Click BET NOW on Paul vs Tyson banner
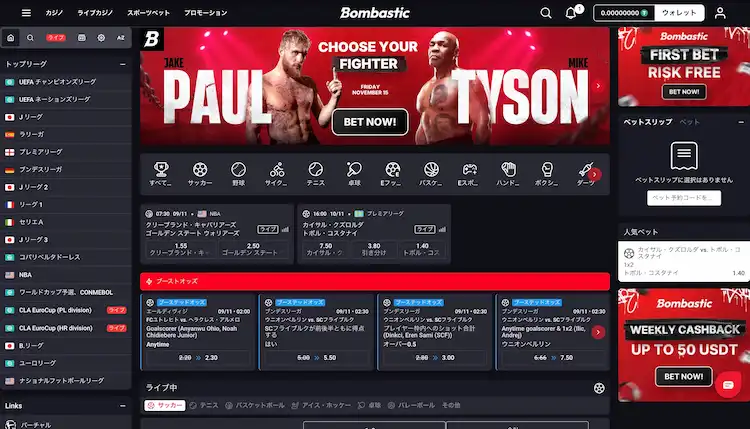 (x=370, y=122)
